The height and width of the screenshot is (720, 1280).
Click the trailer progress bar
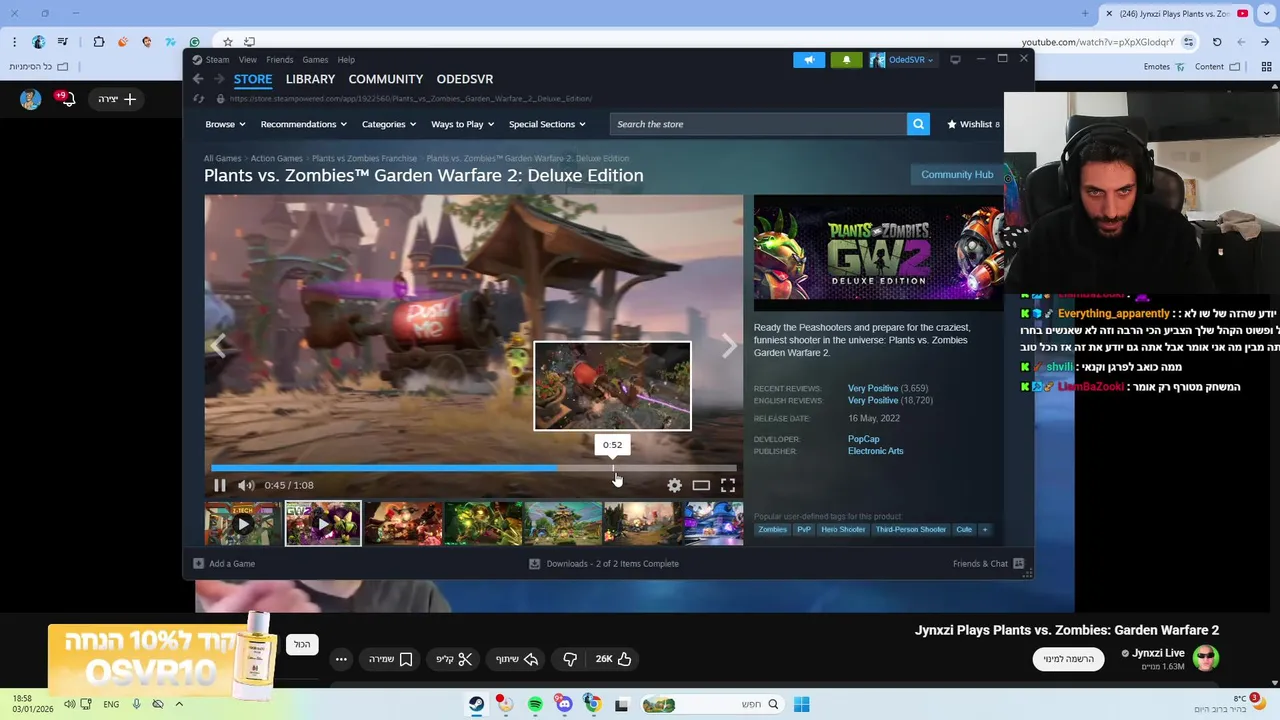click(x=473, y=467)
